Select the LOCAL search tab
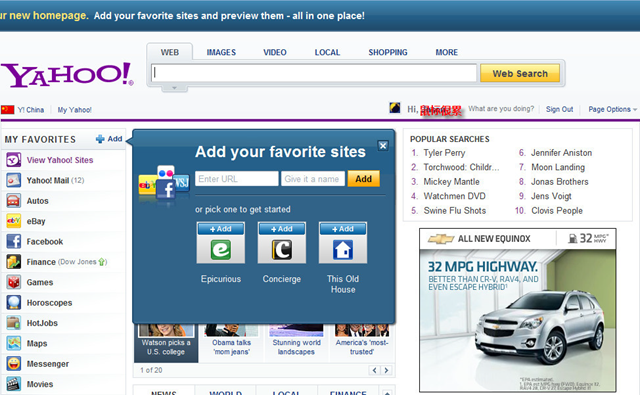The height and width of the screenshot is (395, 640). [x=327, y=52]
